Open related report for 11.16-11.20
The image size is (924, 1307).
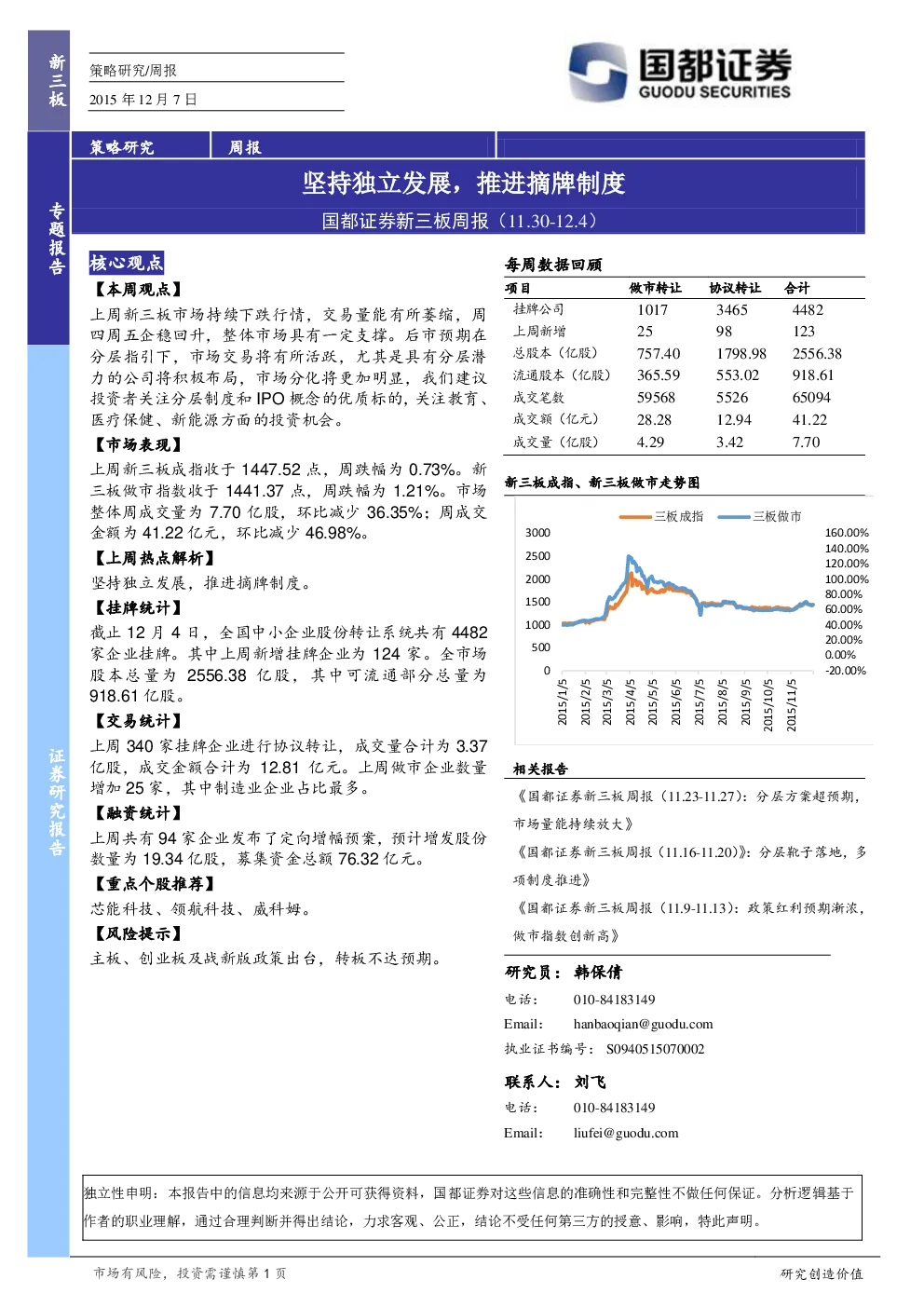tap(689, 866)
